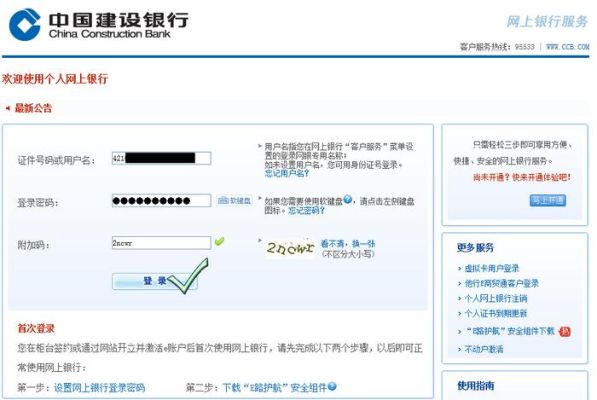
Task: Click 看不清,换一张 to refresh captcha
Action: pos(348,244)
